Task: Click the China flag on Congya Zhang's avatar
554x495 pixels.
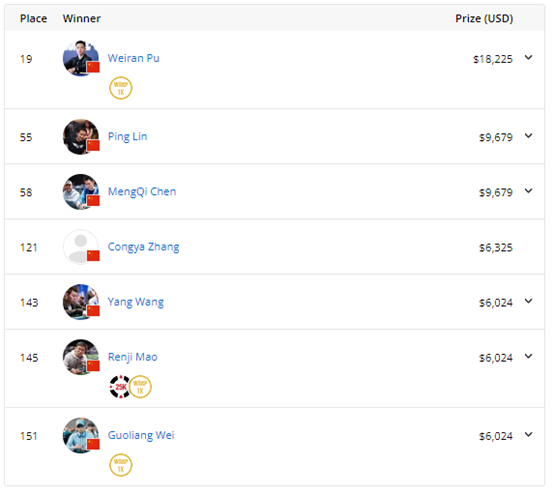Action: (93, 255)
